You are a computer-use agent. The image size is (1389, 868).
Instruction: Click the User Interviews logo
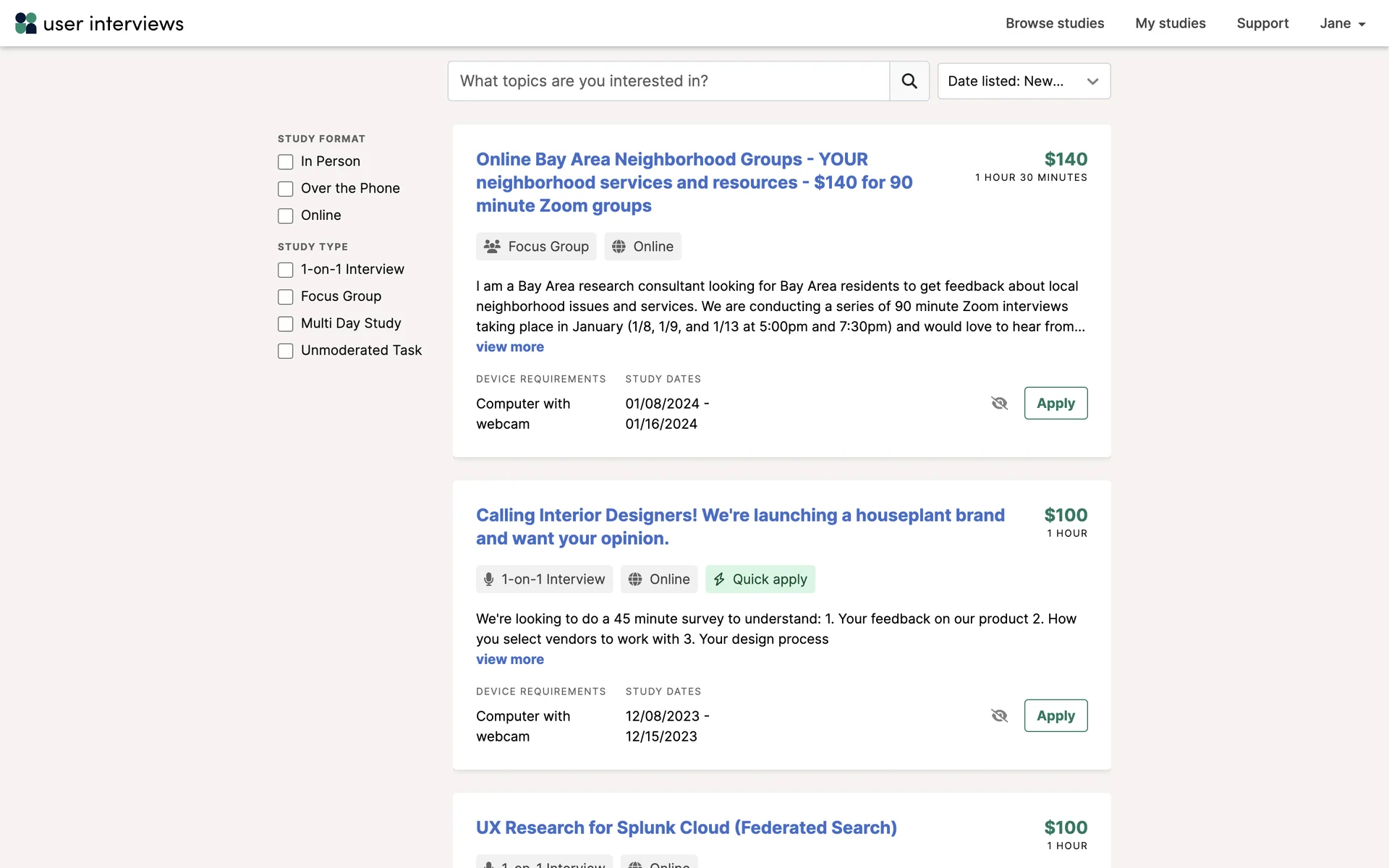99,23
